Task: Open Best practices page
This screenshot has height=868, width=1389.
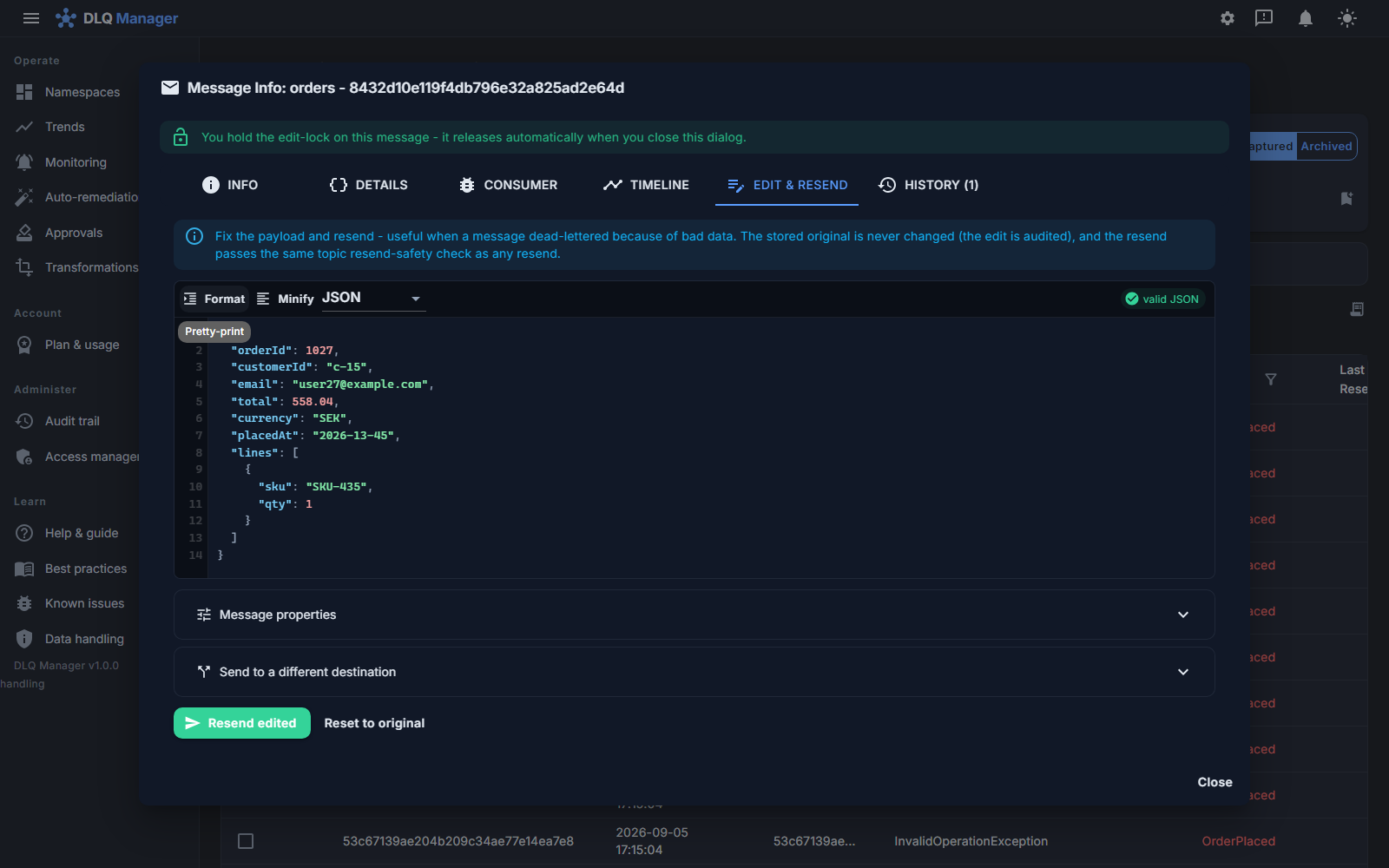Action: pos(69,569)
